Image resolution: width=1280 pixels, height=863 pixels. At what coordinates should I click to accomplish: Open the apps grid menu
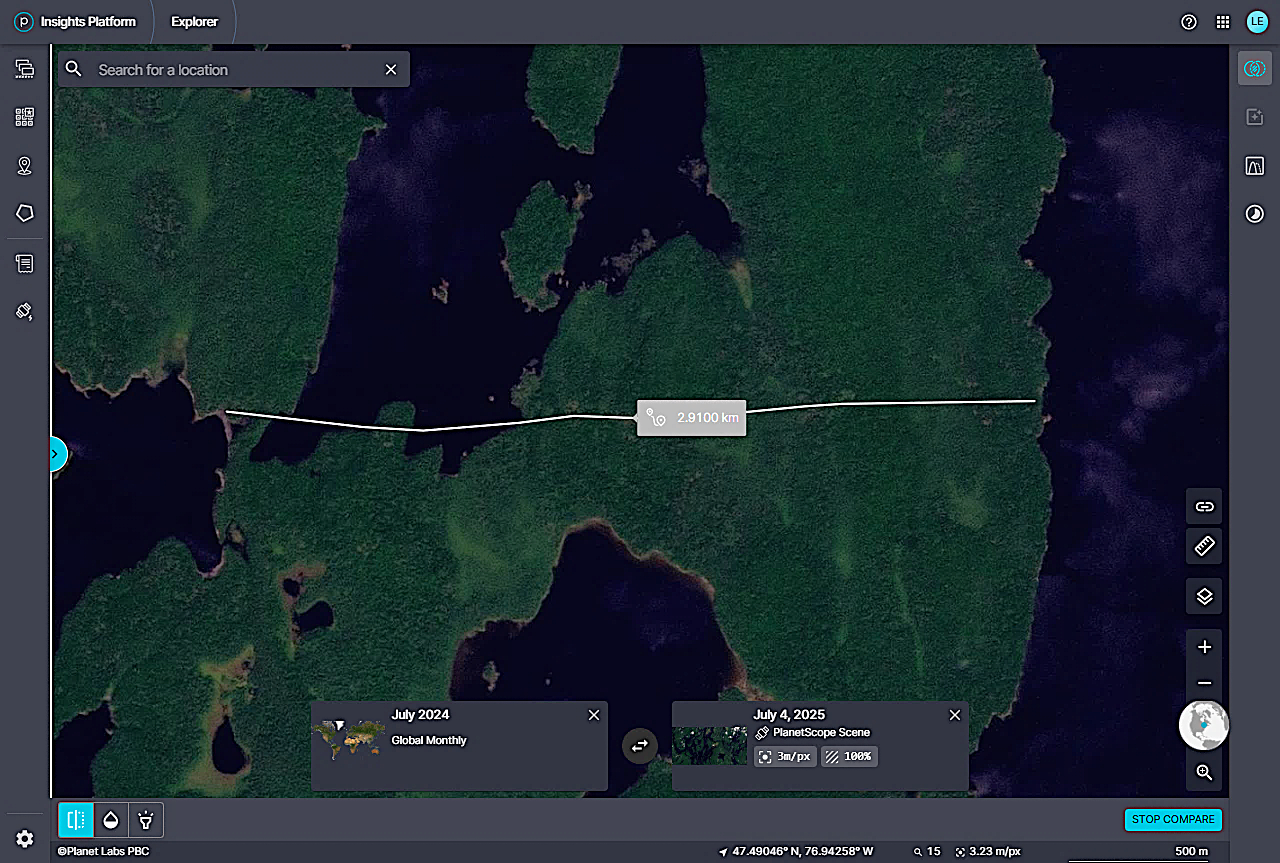tap(1222, 22)
